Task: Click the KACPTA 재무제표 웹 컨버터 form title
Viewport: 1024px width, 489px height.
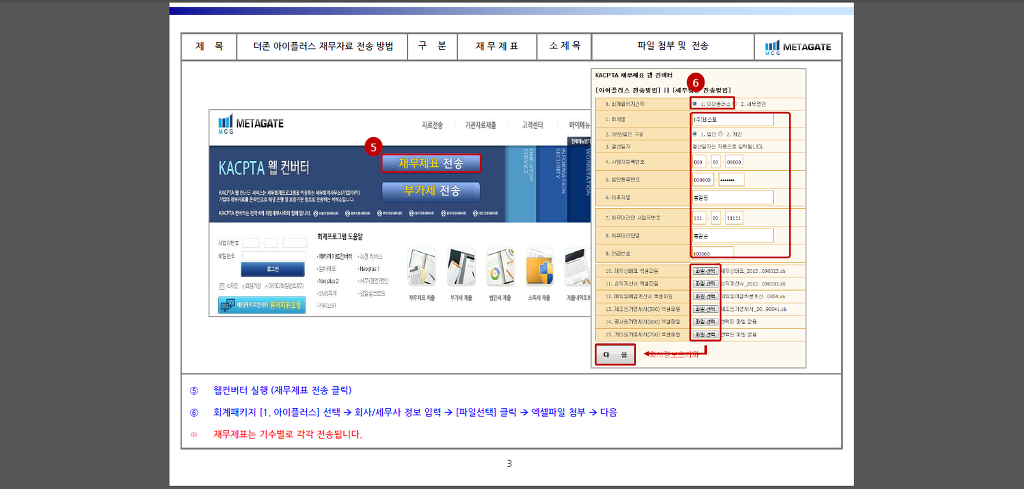Action: [633, 75]
